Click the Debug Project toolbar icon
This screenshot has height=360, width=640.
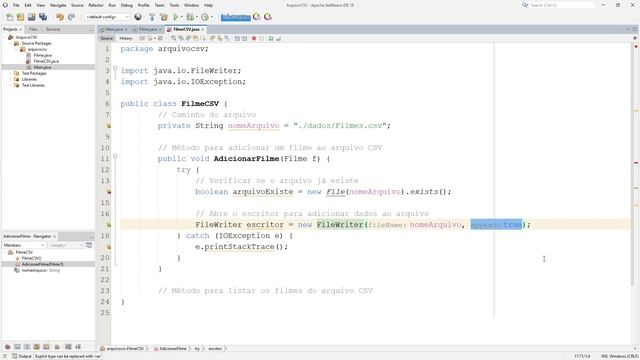(x=190, y=17)
